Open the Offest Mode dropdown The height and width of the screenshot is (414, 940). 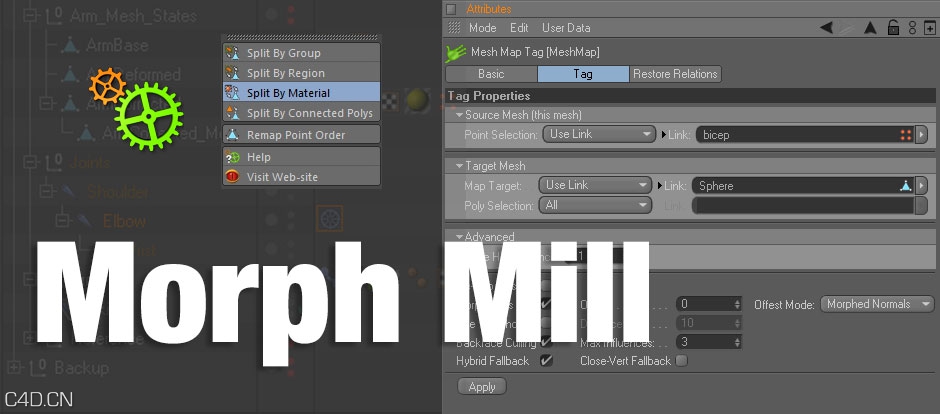(876, 304)
